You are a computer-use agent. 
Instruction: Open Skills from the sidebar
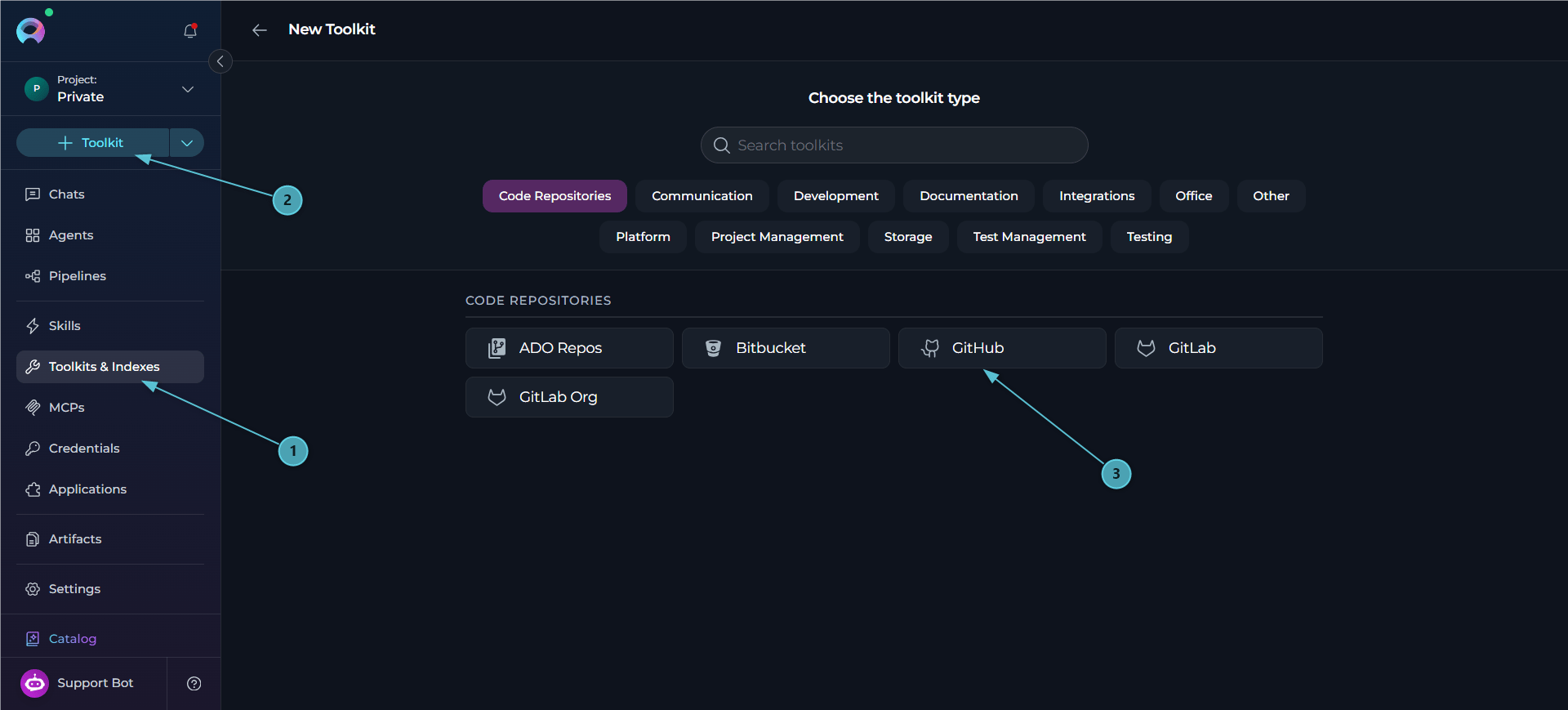click(110, 326)
